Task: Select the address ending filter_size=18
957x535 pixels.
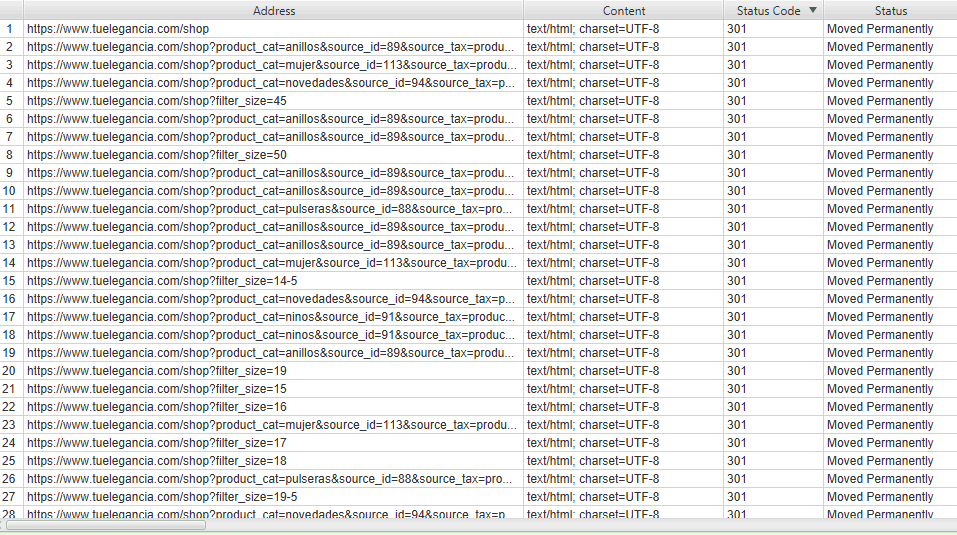Action: pos(156,461)
